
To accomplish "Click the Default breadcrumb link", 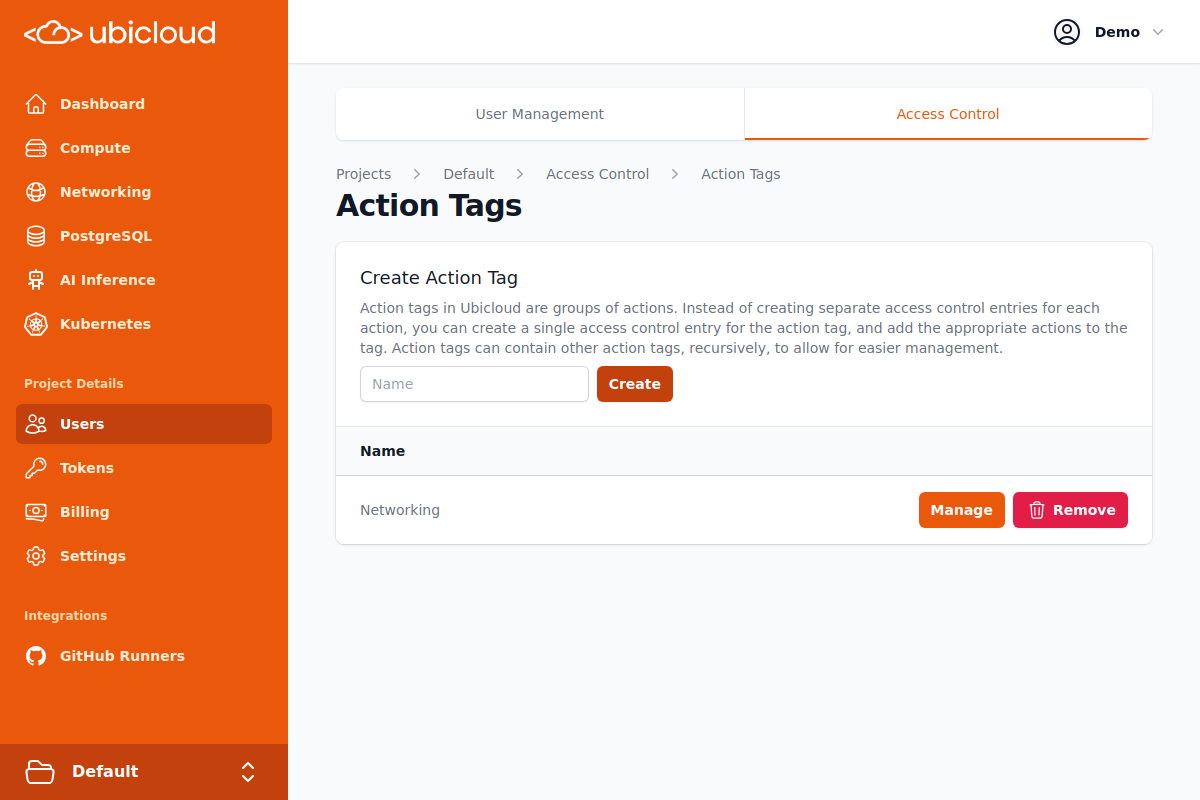I will pos(469,174).
